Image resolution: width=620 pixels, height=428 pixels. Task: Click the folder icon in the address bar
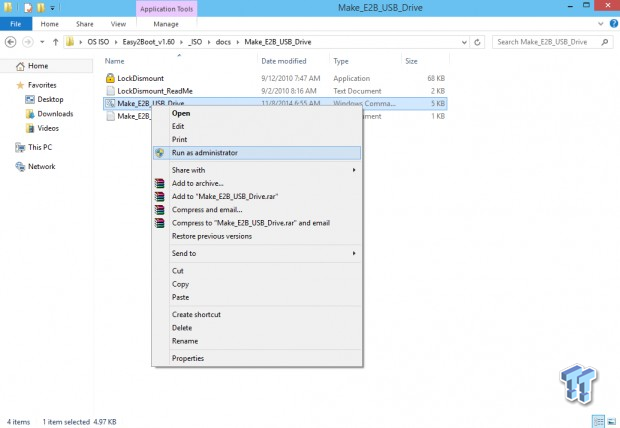(x=70, y=42)
